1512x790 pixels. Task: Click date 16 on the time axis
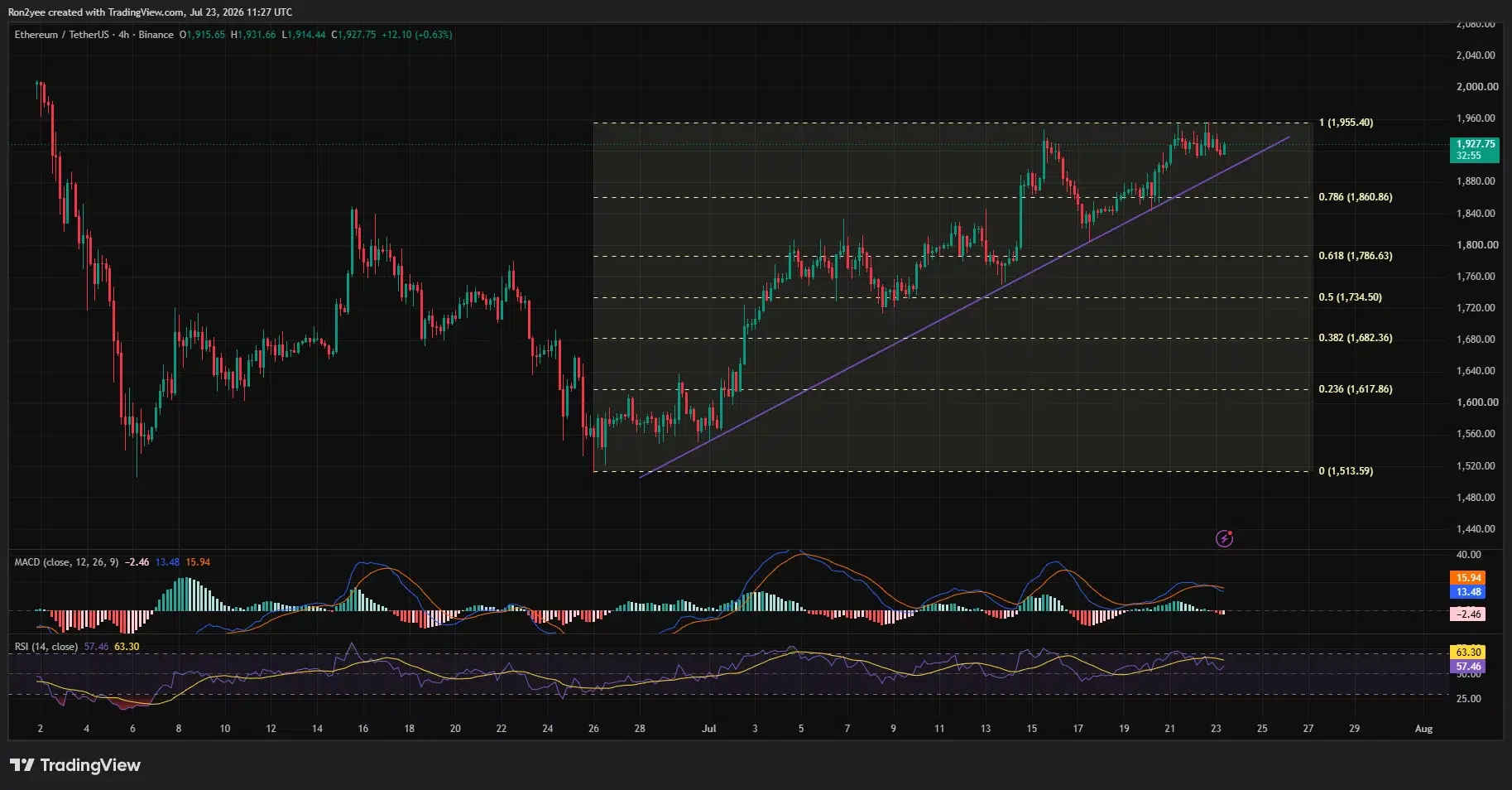[x=363, y=729]
